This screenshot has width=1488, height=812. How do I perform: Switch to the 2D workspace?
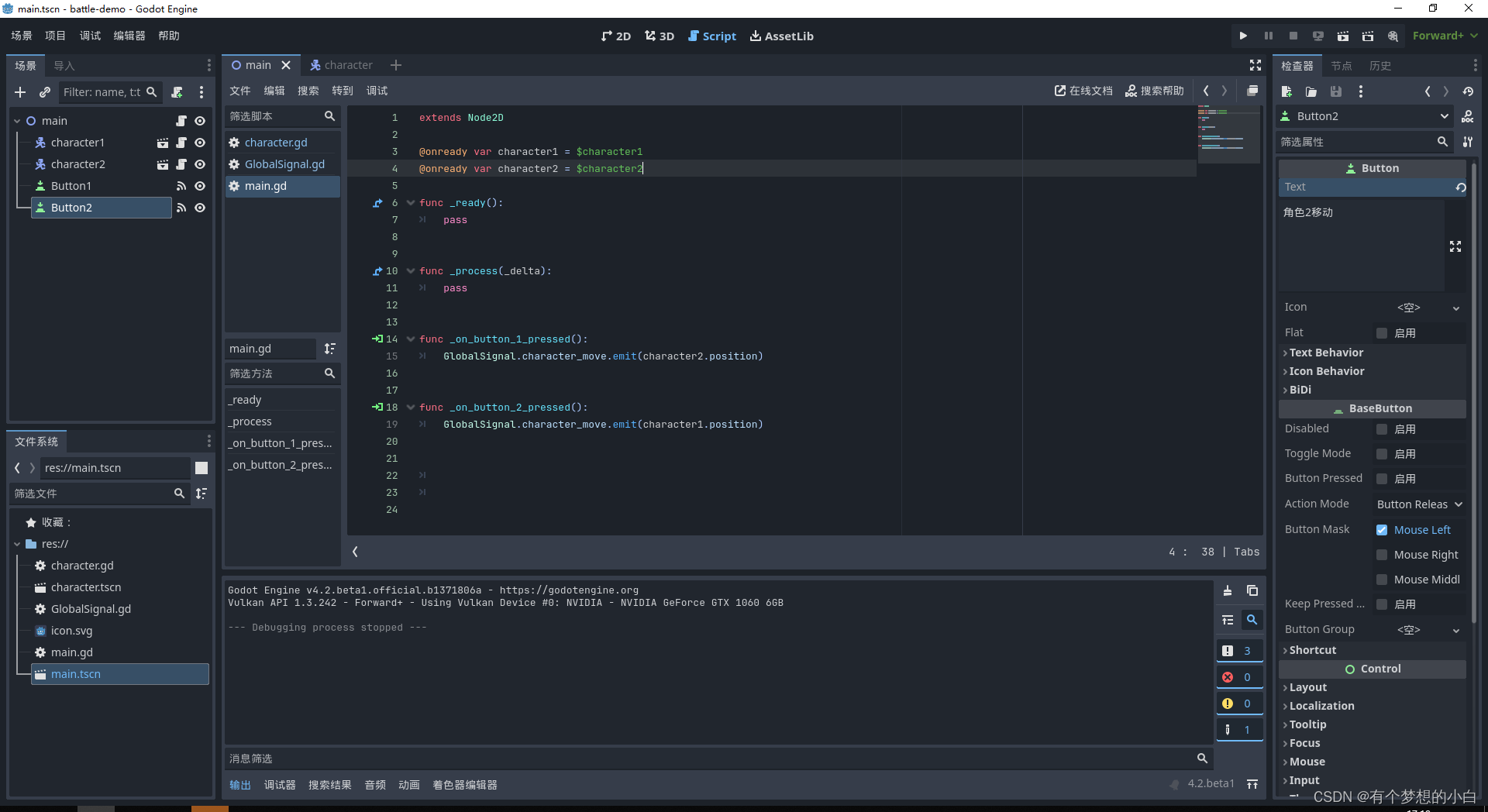[616, 36]
